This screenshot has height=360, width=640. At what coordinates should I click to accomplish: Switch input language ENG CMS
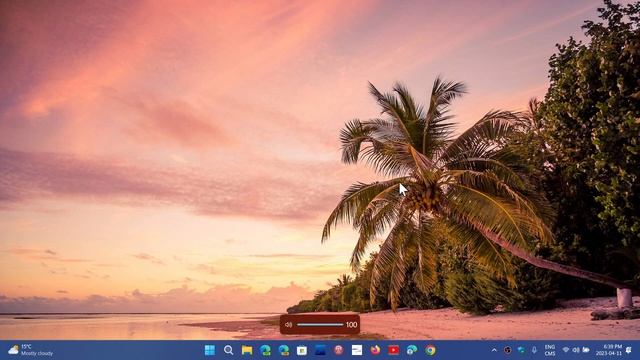pyautogui.click(x=550, y=350)
